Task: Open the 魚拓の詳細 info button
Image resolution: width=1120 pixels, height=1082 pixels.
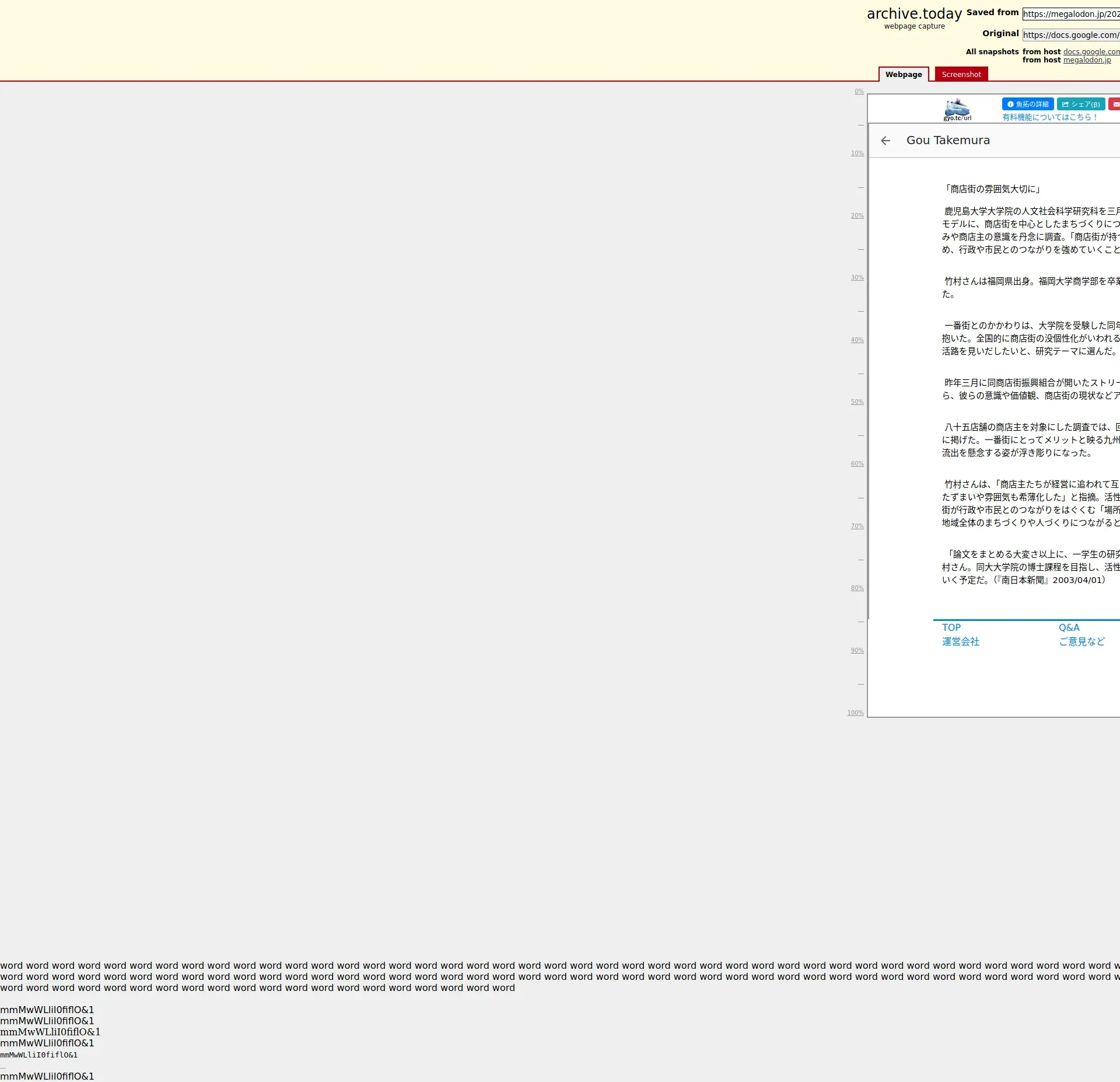Action: [x=1027, y=104]
